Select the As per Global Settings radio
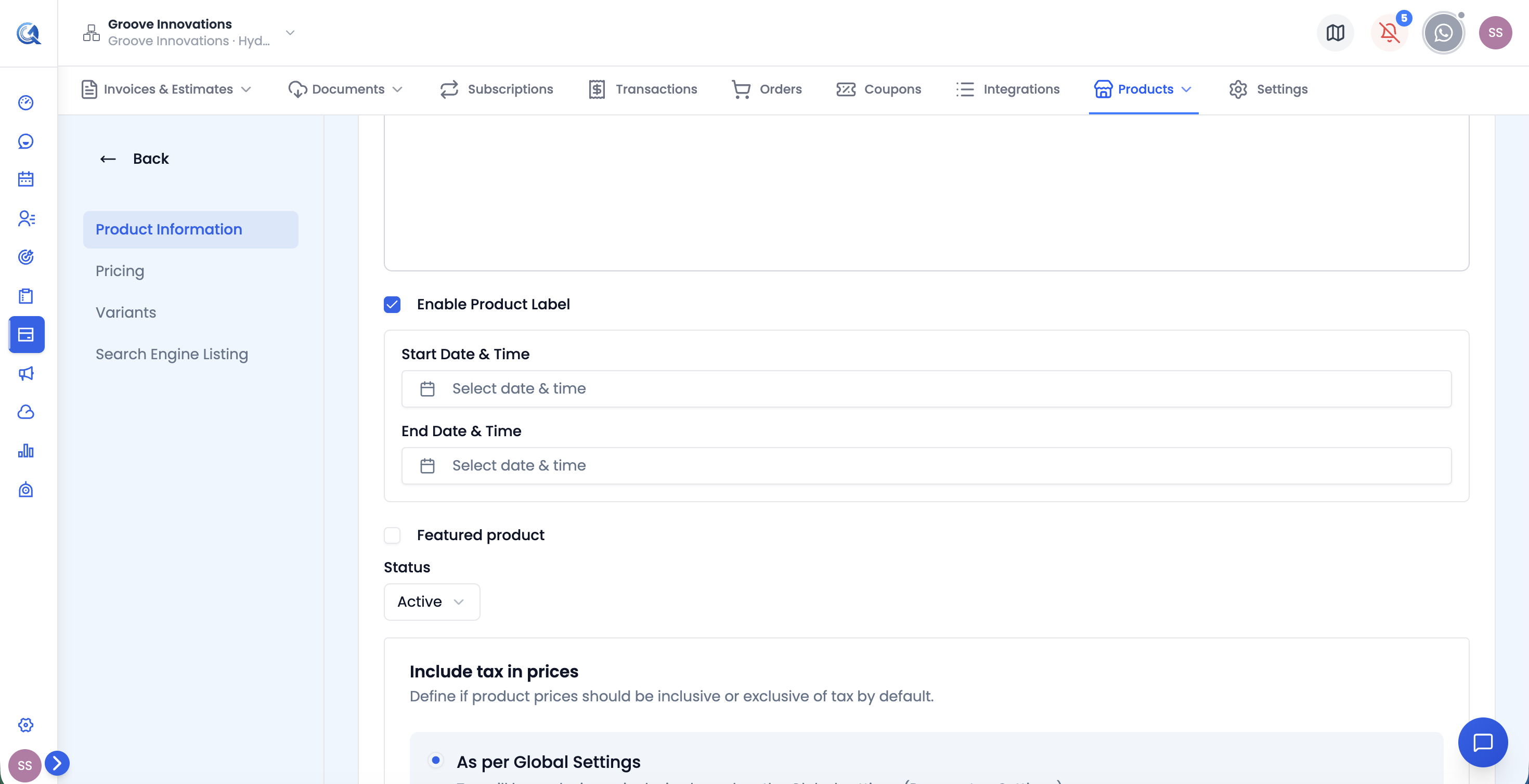This screenshot has width=1529, height=784. (x=436, y=760)
